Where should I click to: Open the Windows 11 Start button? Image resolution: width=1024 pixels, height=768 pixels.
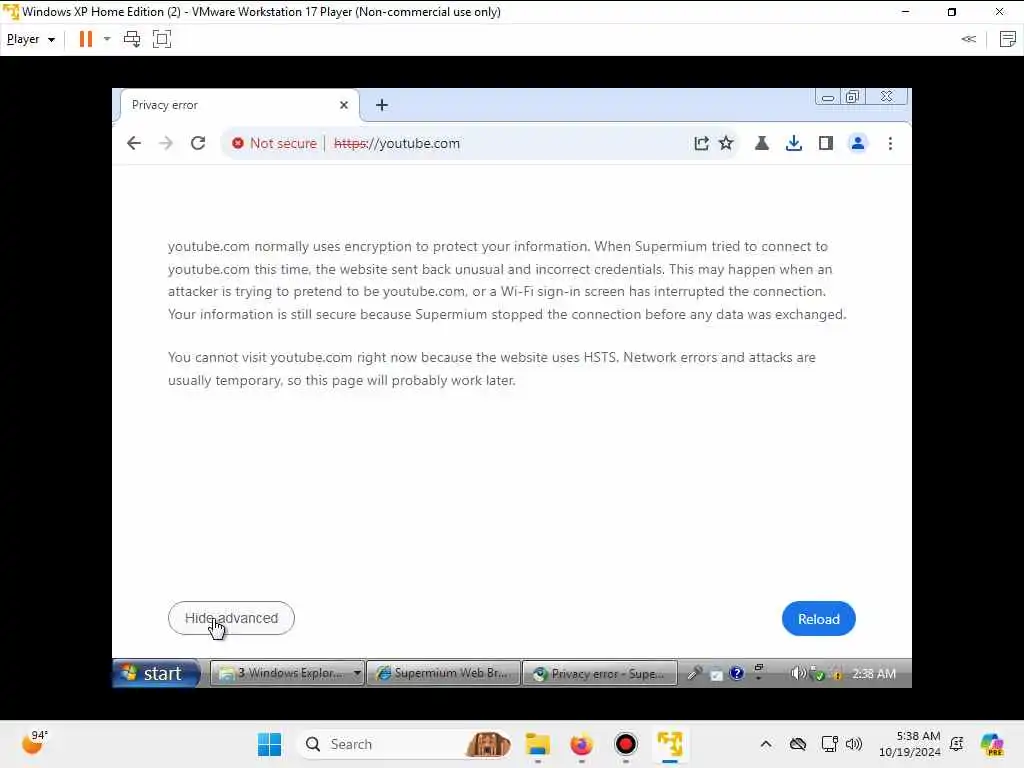[x=269, y=744]
